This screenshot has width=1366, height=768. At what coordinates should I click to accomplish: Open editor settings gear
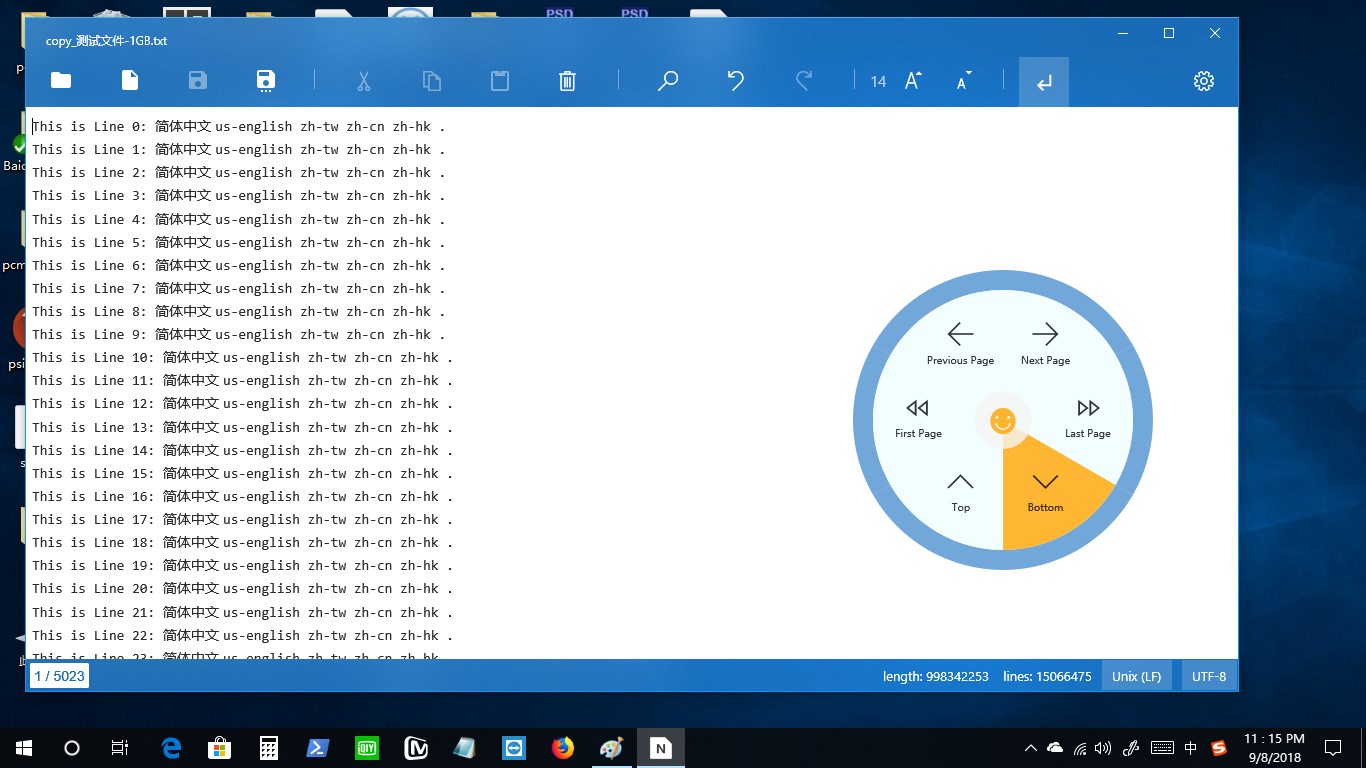coord(1204,81)
